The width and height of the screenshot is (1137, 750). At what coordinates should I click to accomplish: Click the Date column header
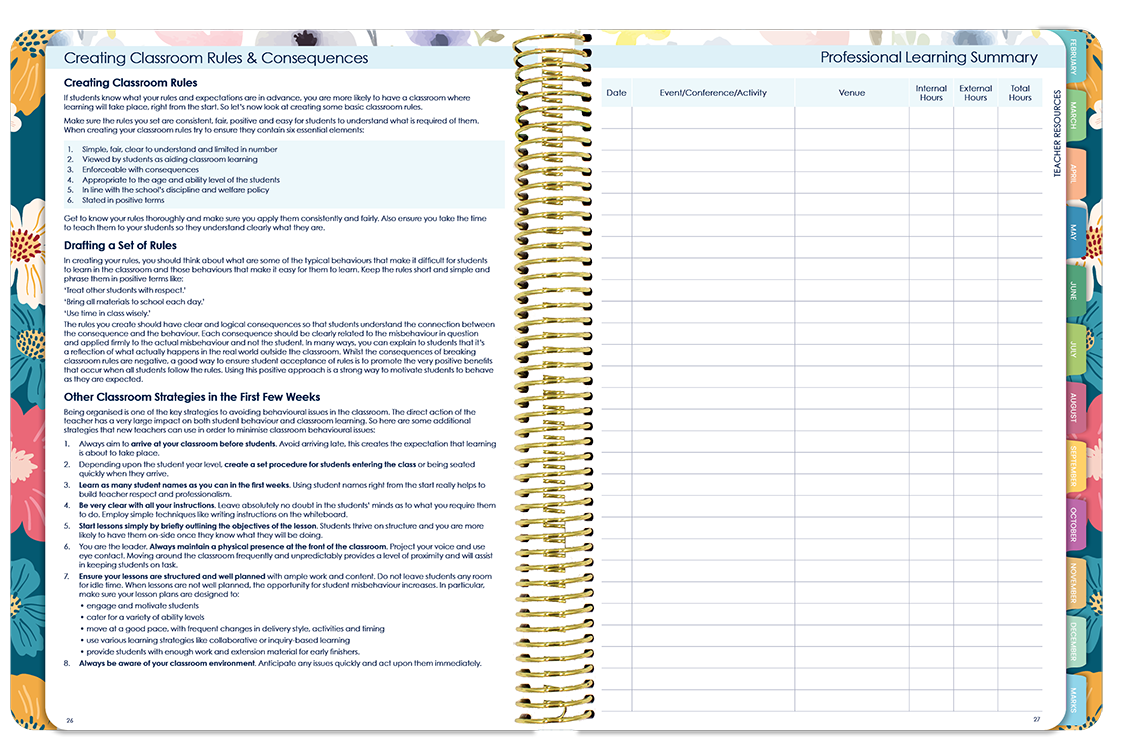[617, 92]
